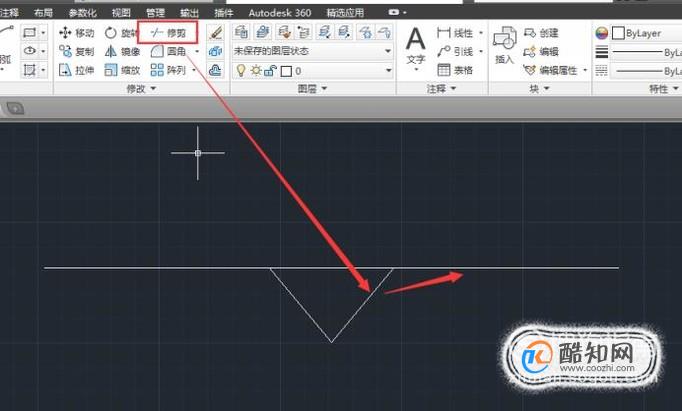The image size is (682, 411).
Task: Select the Rectangle draw tool
Action: coord(29,33)
